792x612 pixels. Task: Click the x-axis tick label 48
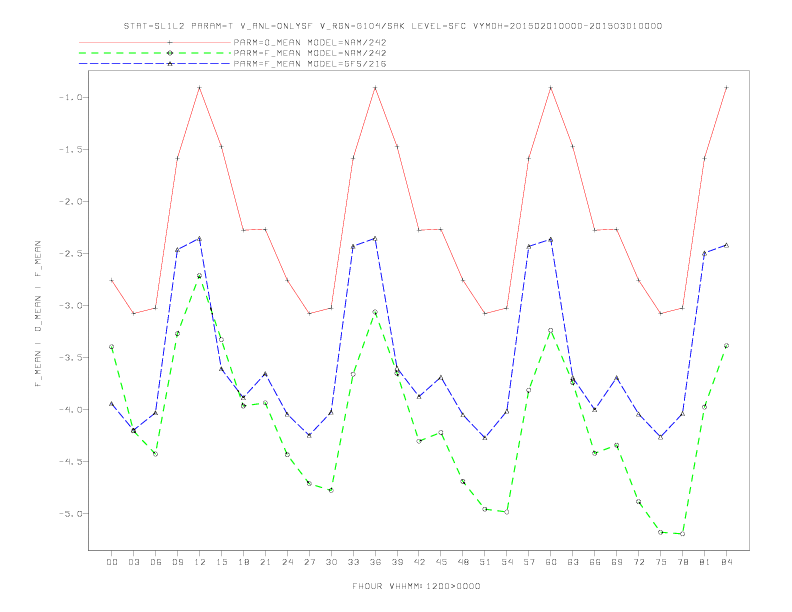[x=463, y=562]
